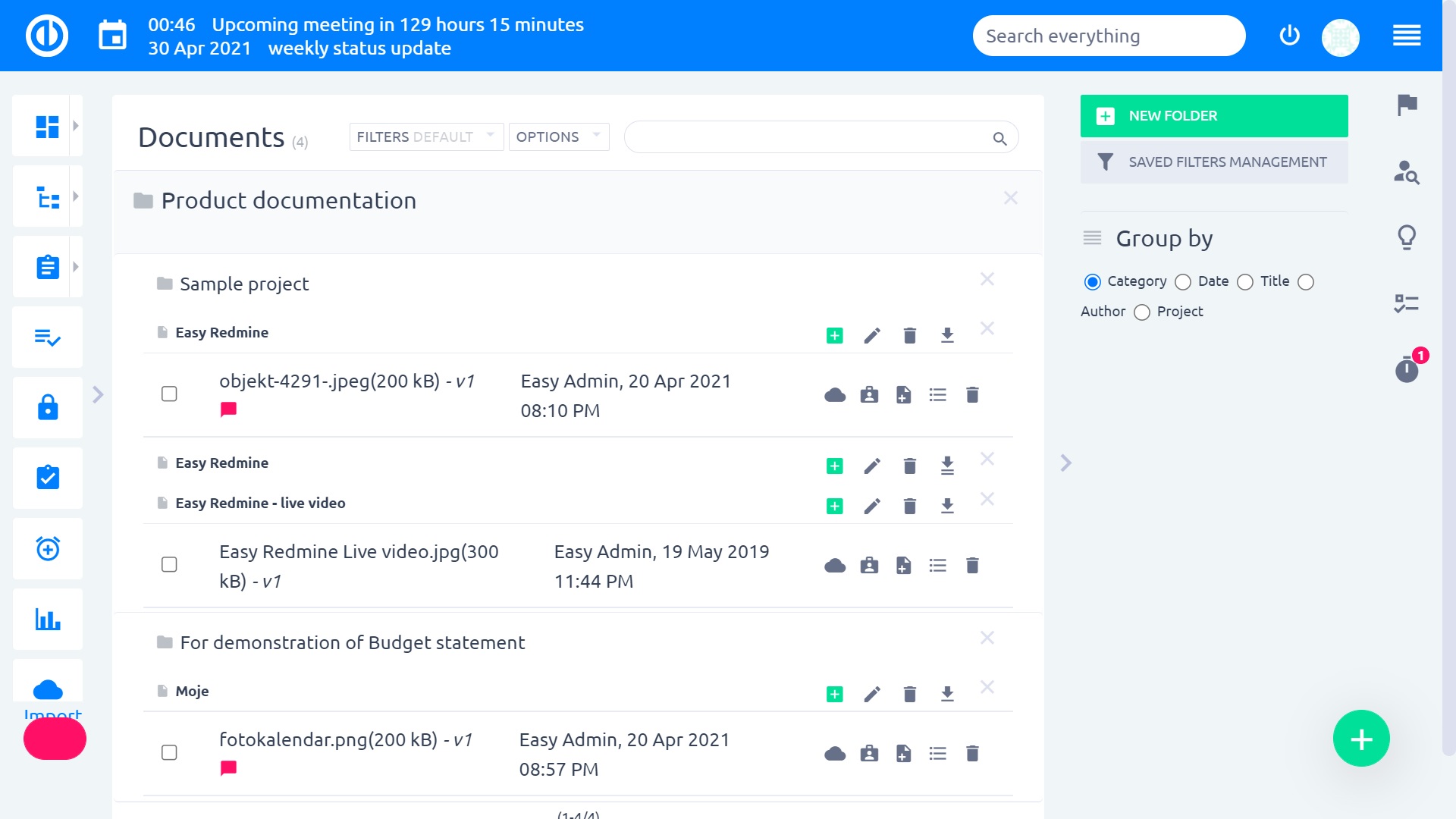The width and height of the screenshot is (1456, 819).
Task: Open SAVED FILTERS MANAGEMENT
Action: [1214, 162]
